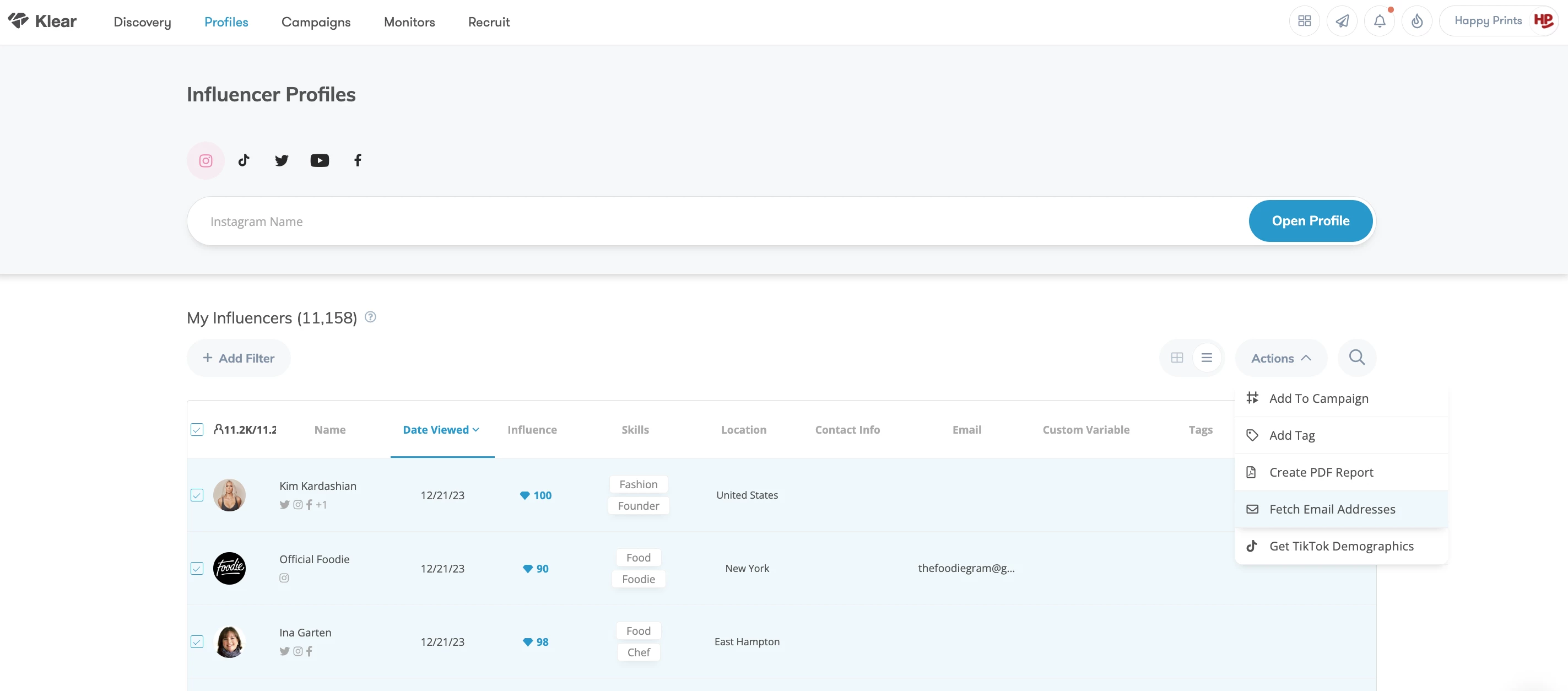Choose Fetch Email Addresses

pos(1342,509)
